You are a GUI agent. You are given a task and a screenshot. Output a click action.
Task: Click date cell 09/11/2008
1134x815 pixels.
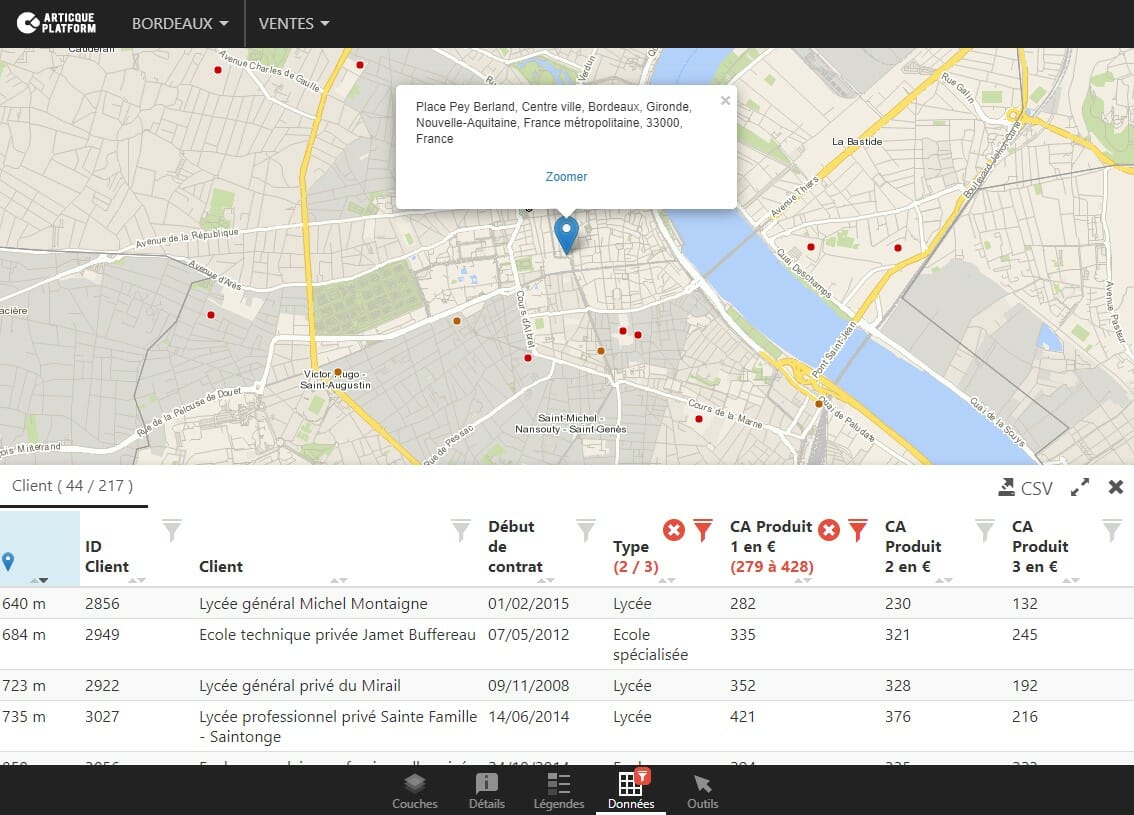tap(528, 685)
